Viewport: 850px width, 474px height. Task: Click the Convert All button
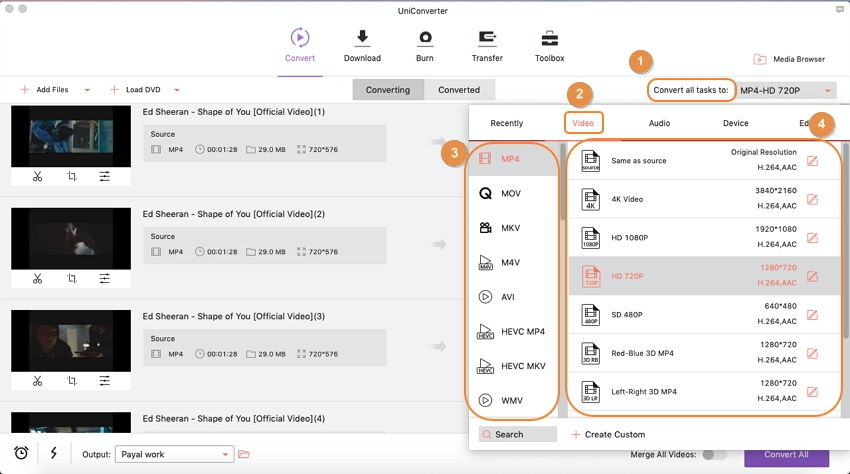pos(787,456)
